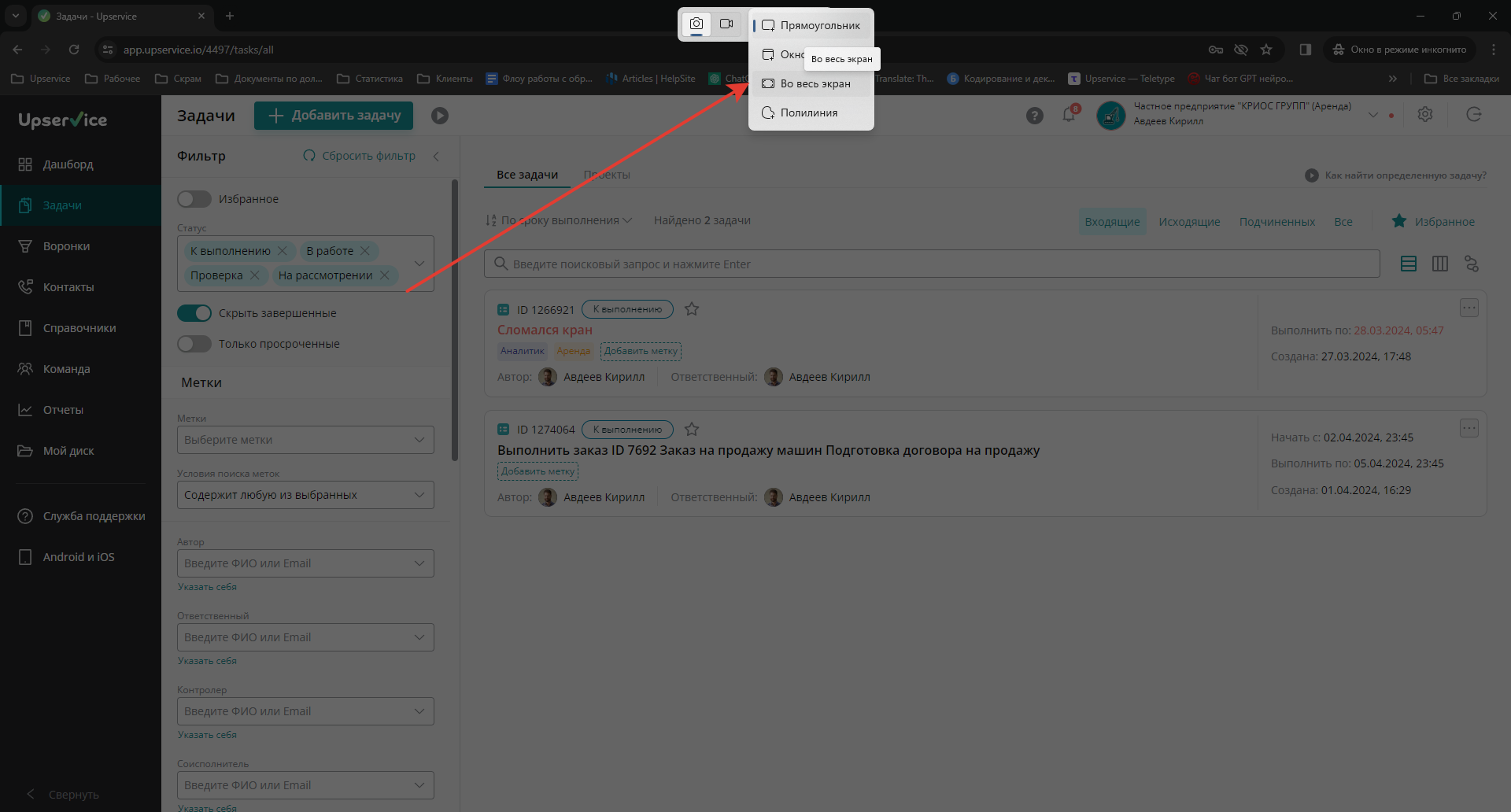Screen dimensions: 1511x812
Task: Remove the 'К выполнению' status chip
Action: pyautogui.click(x=283, y=251)
